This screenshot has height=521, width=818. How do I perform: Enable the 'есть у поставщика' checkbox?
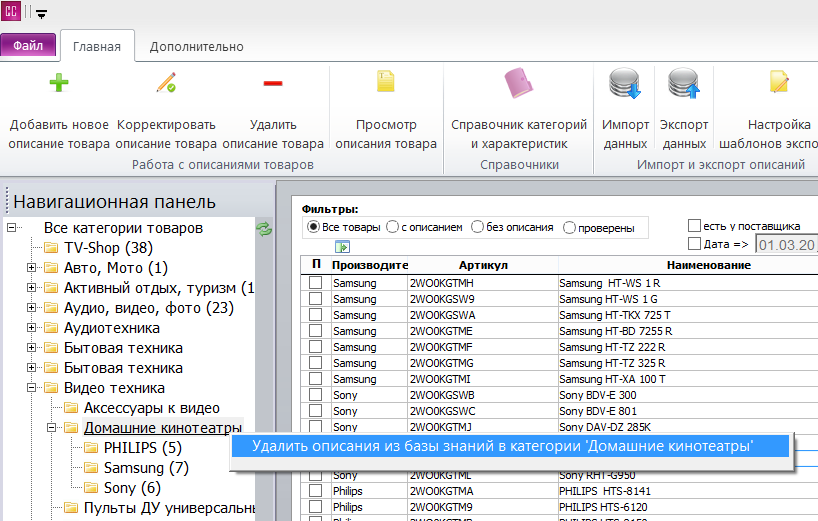click(x=694, y=225)
